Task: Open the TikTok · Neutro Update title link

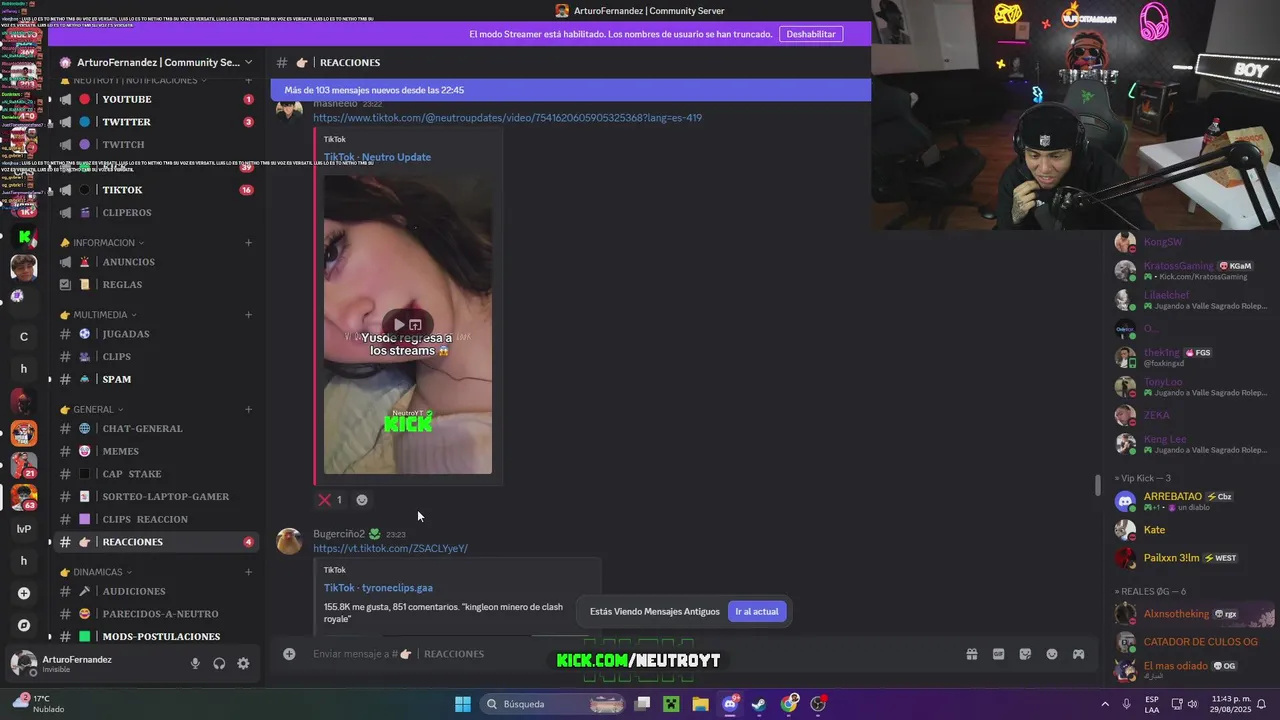Action: [x=377, y=157]
